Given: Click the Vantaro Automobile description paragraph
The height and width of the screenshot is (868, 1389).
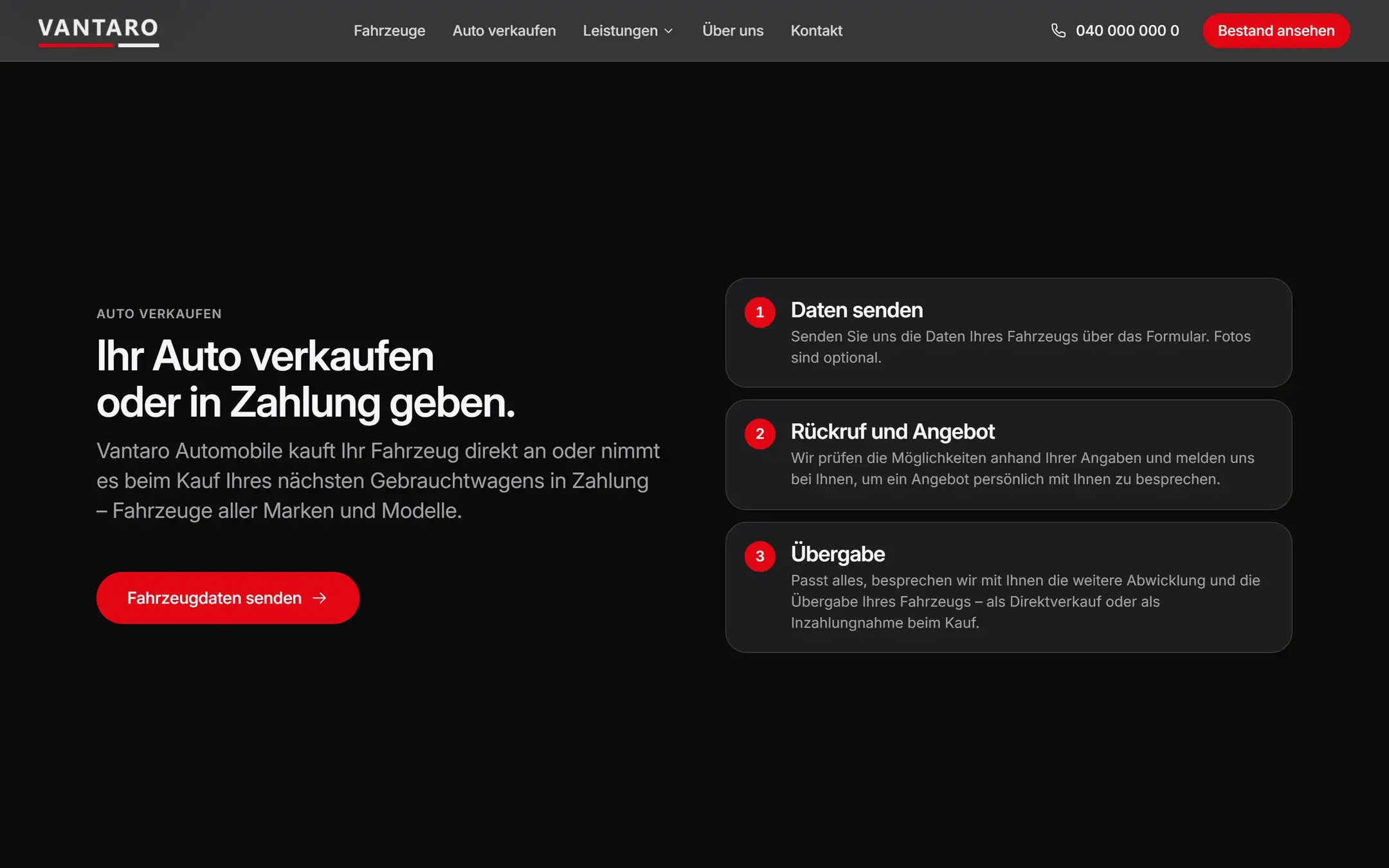Looking at the screenshot, I should [378, 480].
